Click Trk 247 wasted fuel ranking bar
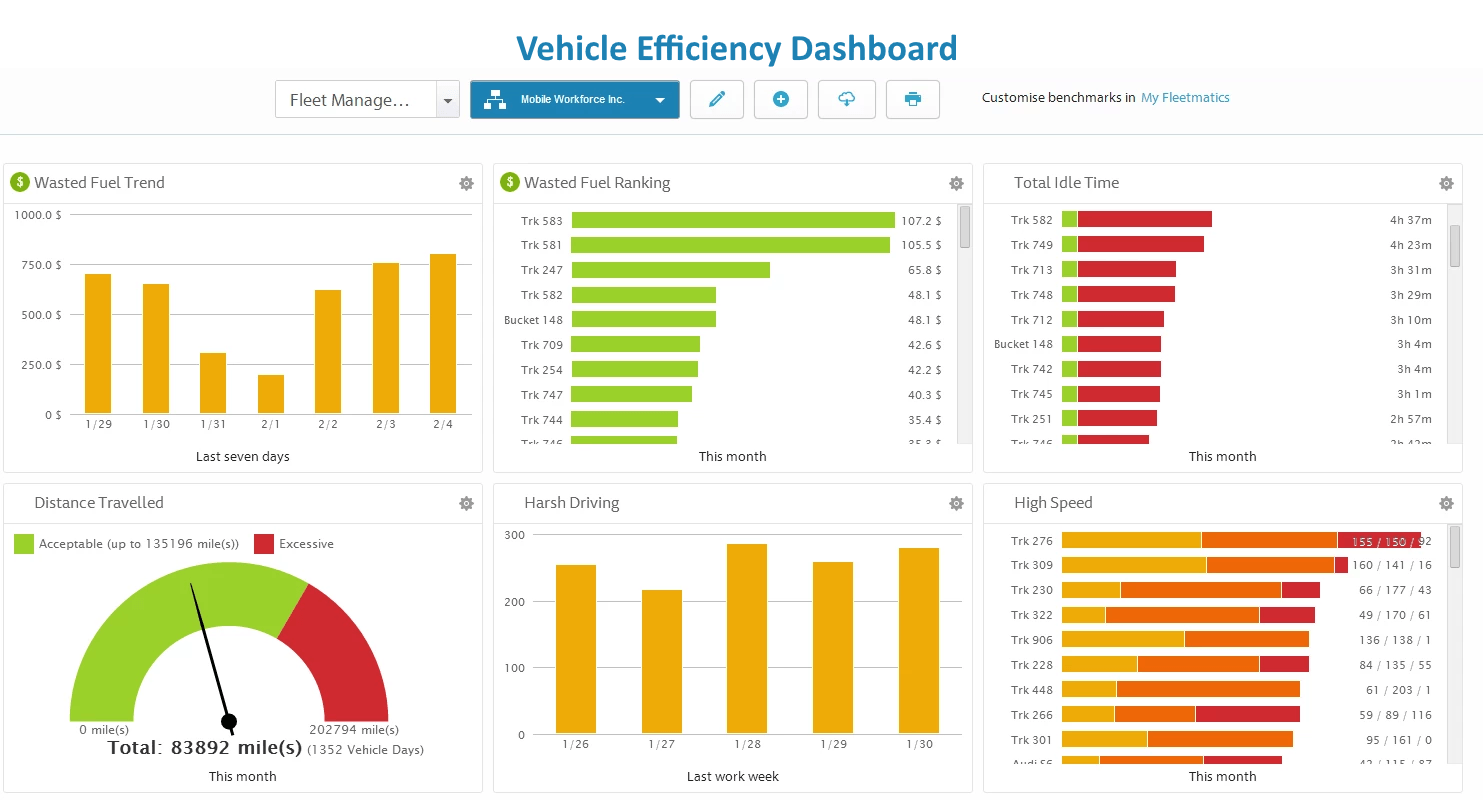This screenshot has height=800, width=1483. point(671,270)
